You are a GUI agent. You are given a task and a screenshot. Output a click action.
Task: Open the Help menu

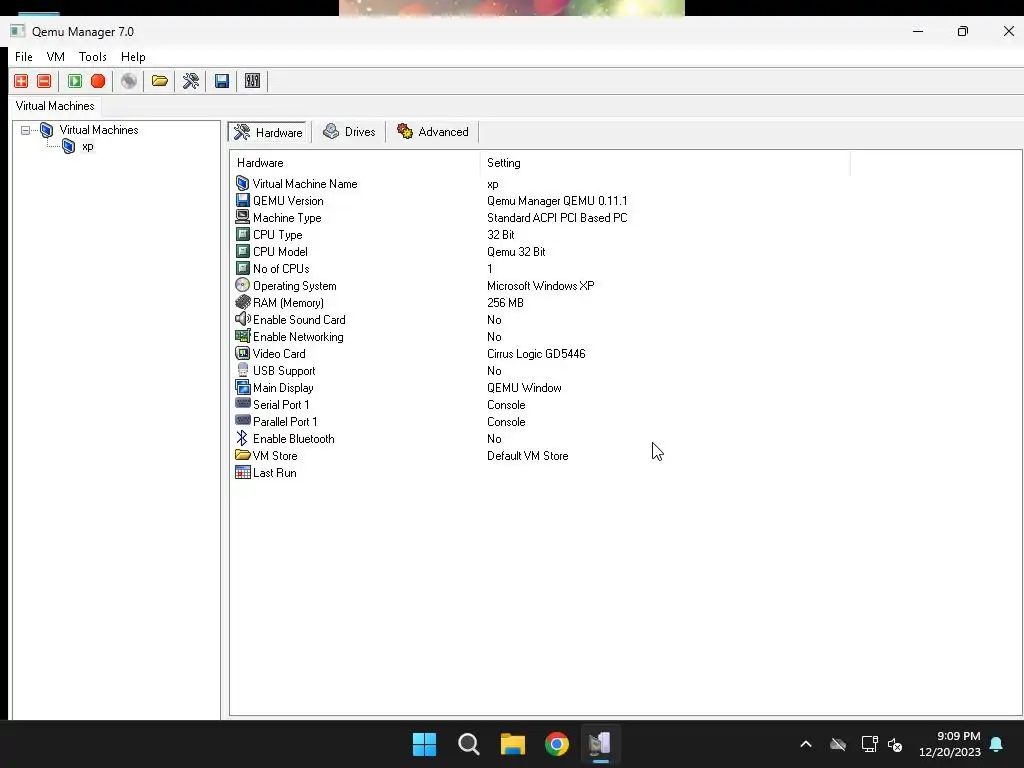pyautogui.click(x=133, y=57)
